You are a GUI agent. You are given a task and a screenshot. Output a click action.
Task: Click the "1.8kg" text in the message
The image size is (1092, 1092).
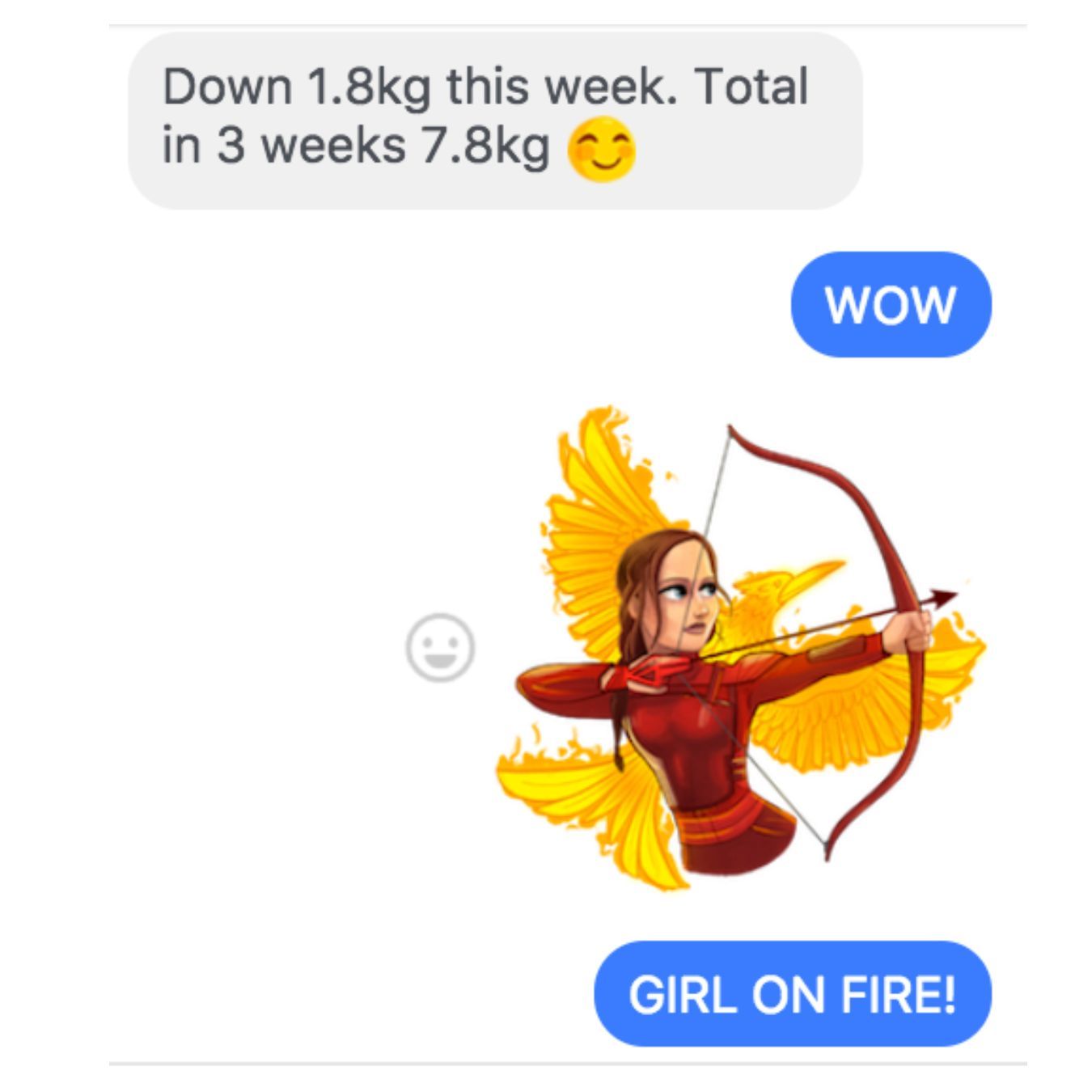369,87
